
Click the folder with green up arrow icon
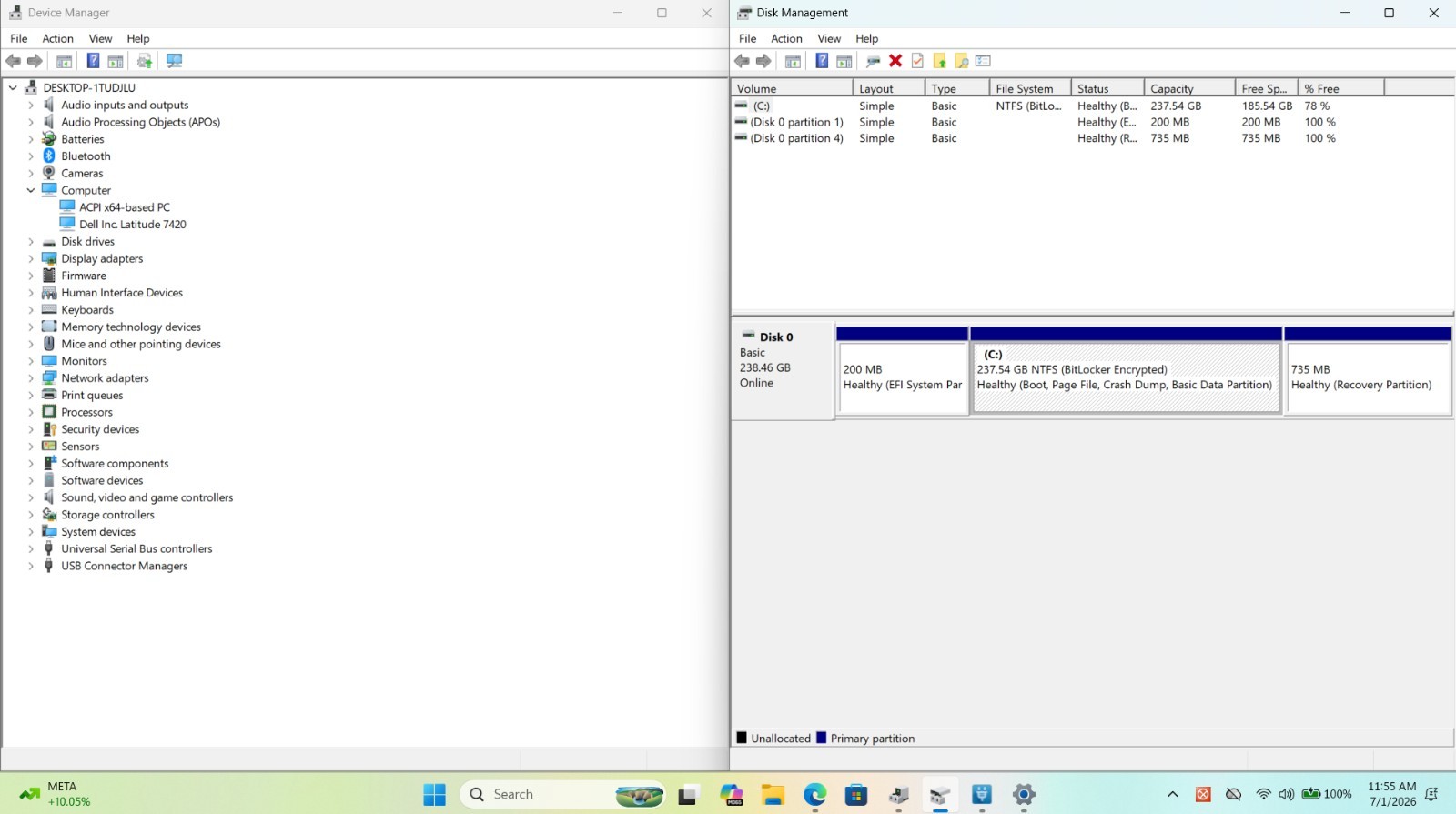pyautogui.click(x=939, y=61)
